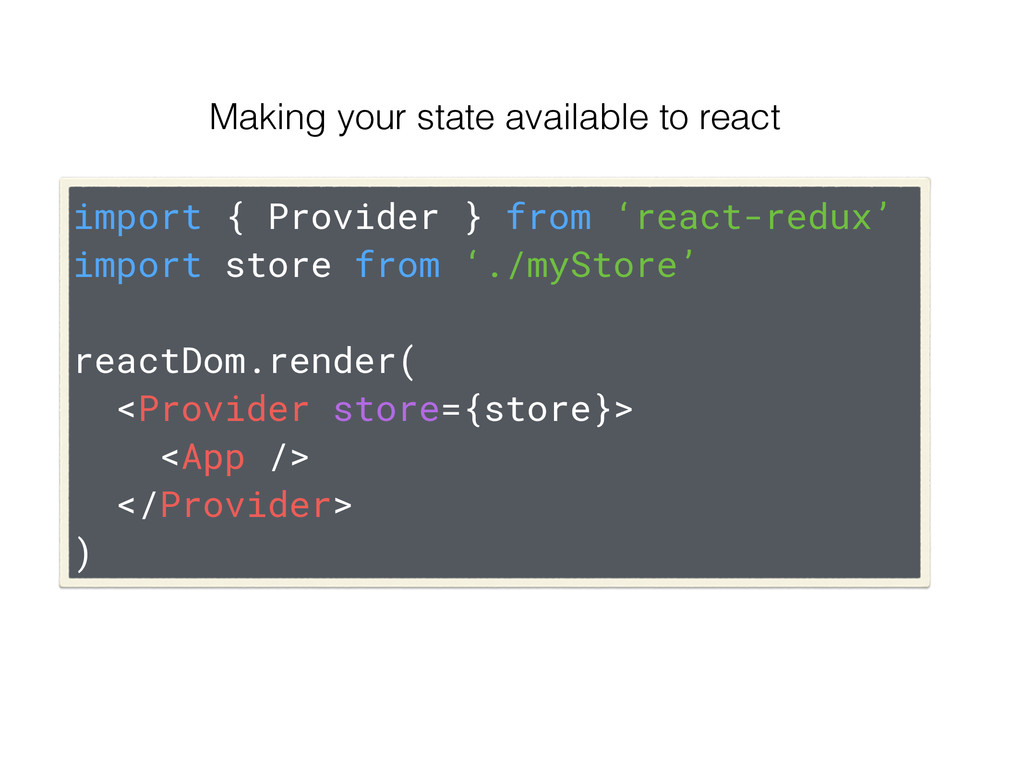This screenshot has height=768, width=1024.
Task: Click the word 'store' in second import
Action: (x=278, y=266)
